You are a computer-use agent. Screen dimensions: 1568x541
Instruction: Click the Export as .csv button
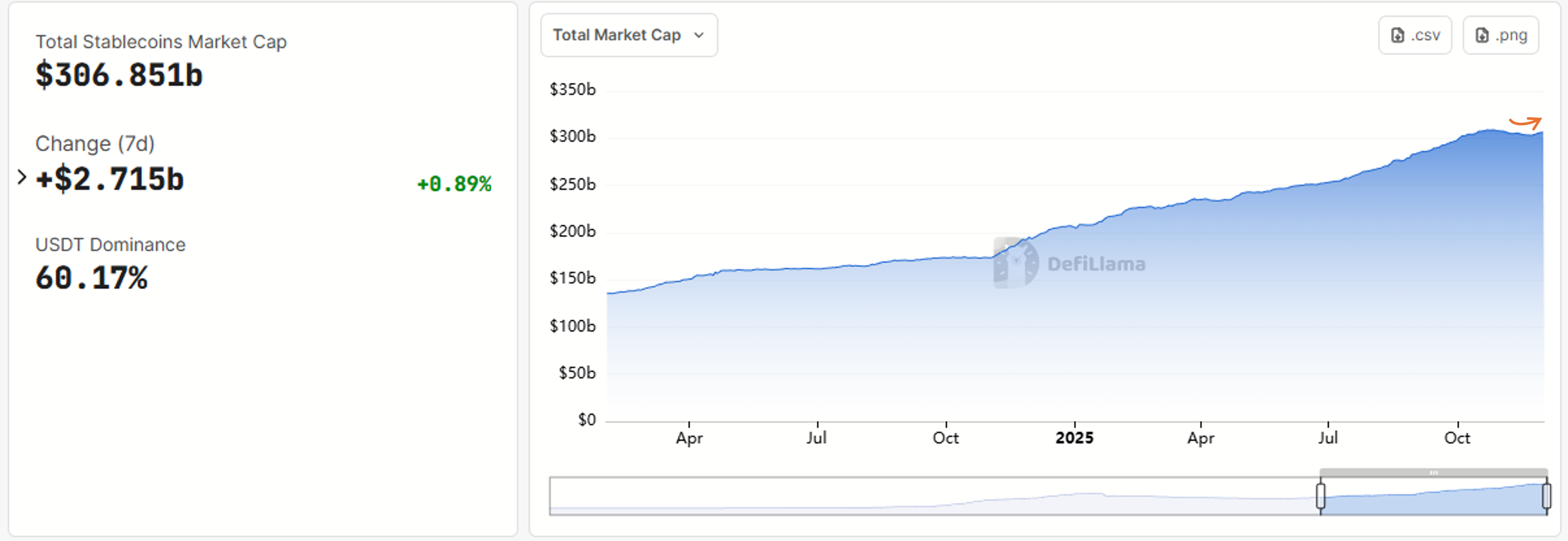pyautogui.click(x=1415, y=35)
